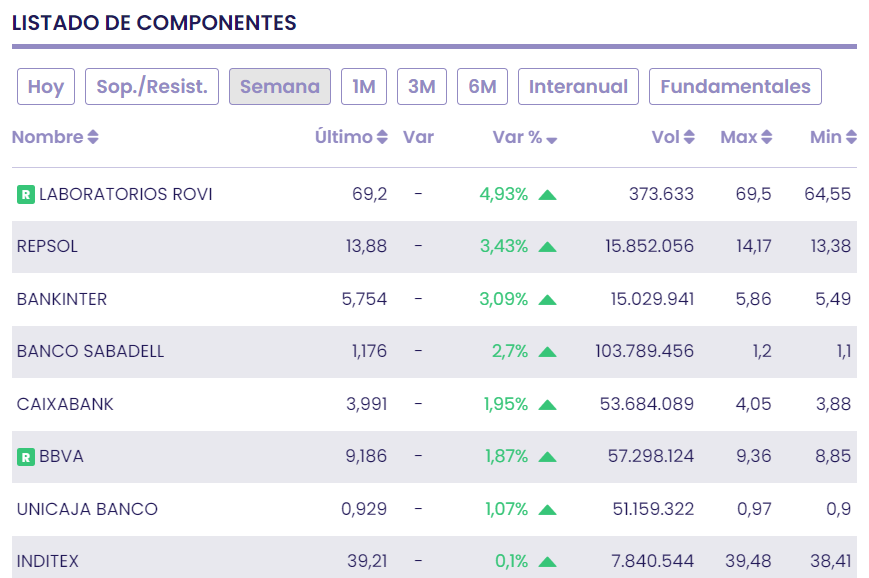Click the sort arrows next to Nombre
The height and width of the screenshot is (578, 869).
pos(93,138)
